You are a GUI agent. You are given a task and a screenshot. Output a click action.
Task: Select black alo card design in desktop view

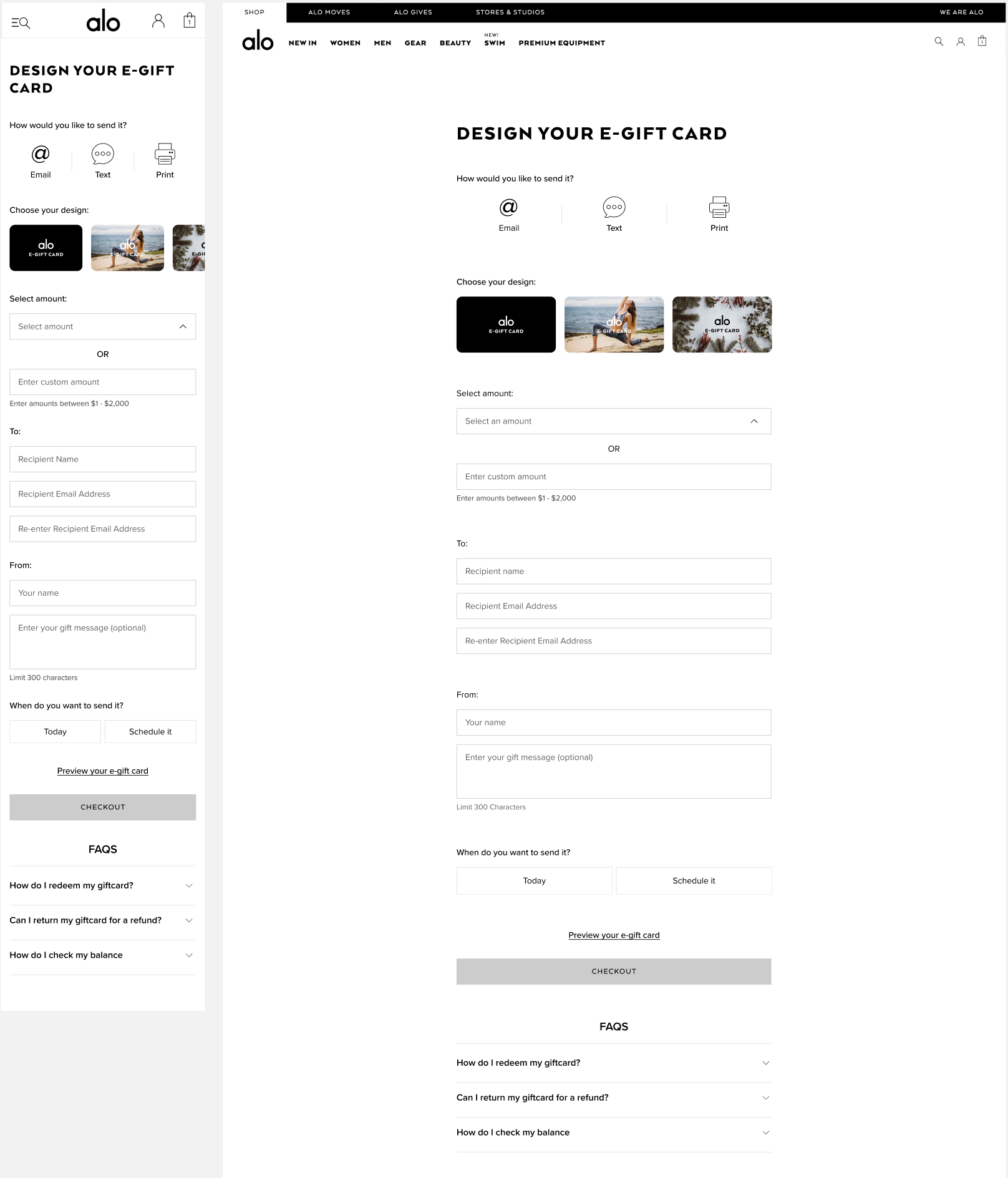(506, 324)
